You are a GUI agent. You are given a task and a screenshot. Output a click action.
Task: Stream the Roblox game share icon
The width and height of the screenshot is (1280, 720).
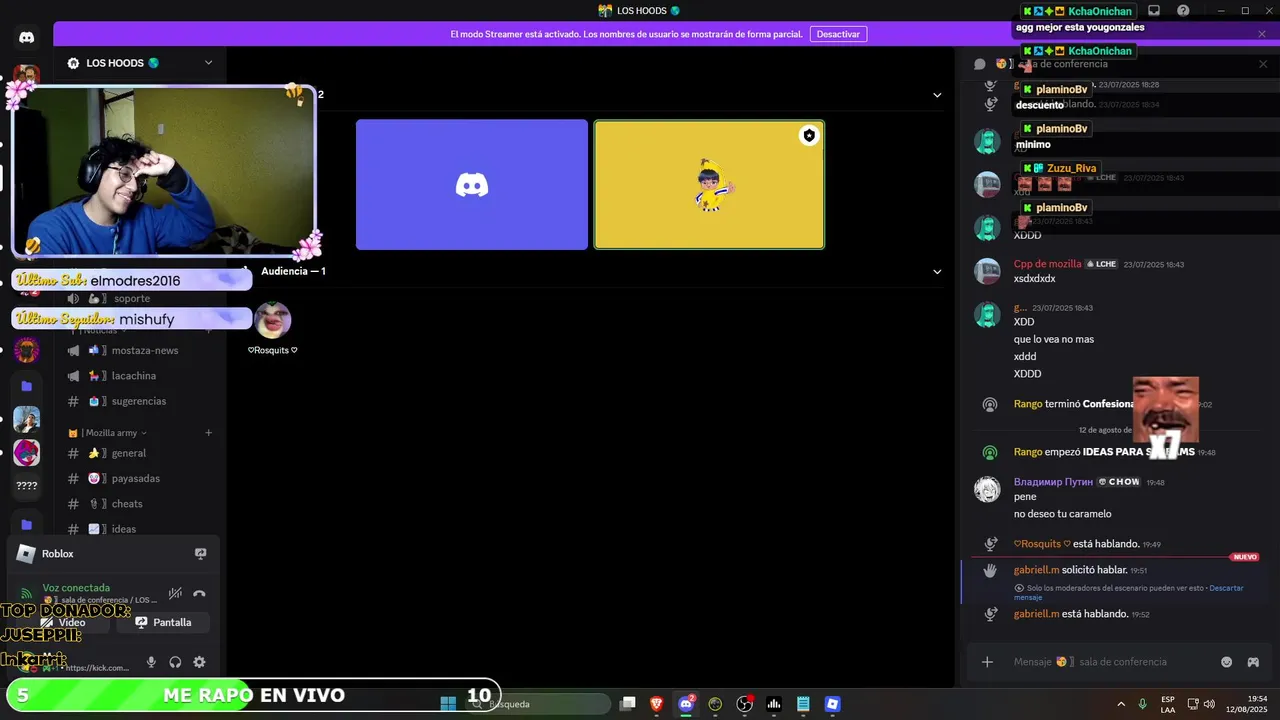coord(200,554)
